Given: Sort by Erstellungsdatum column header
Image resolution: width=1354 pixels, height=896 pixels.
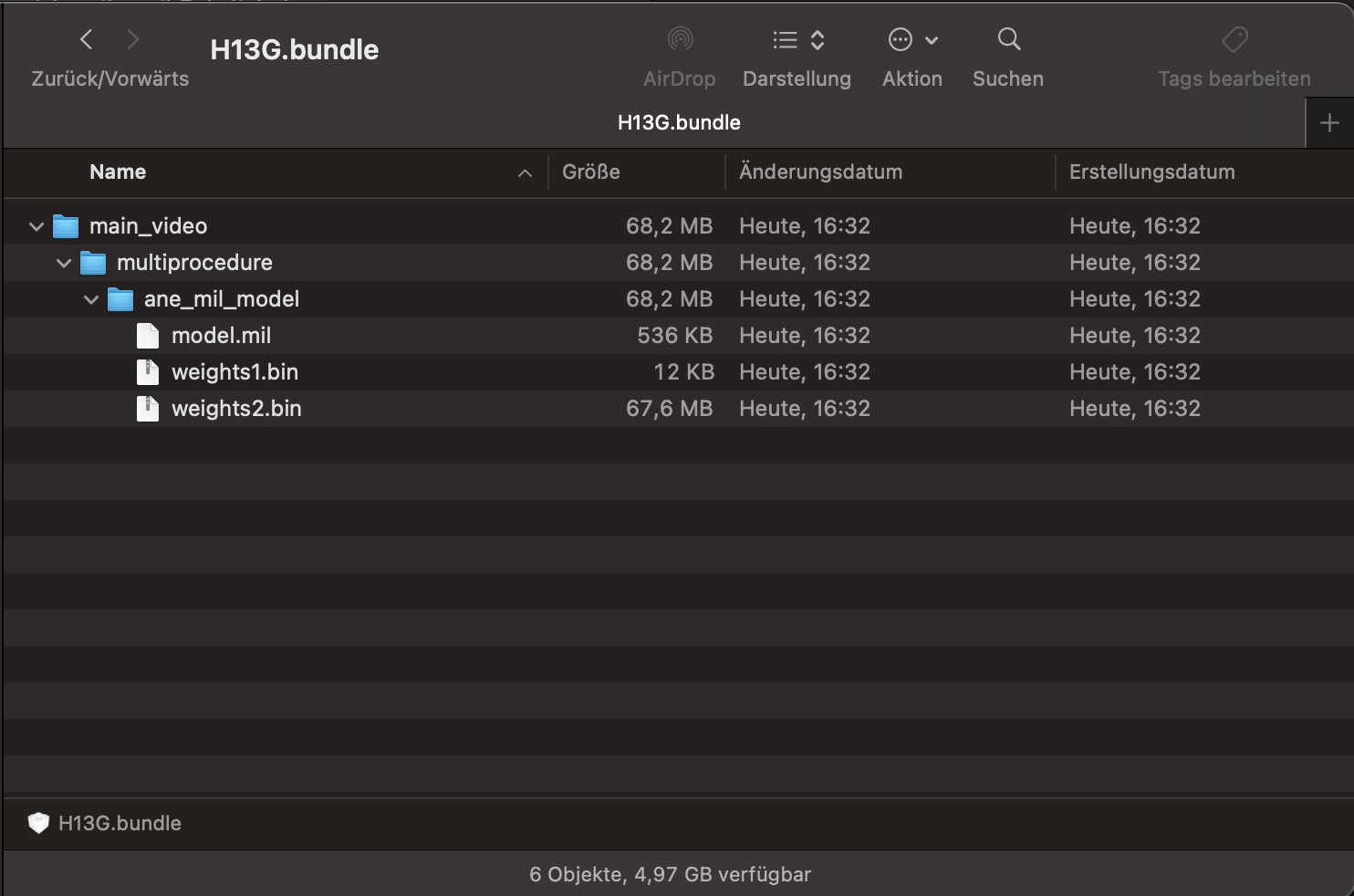Looking at the screenshot, I should tap(1151, 172).
